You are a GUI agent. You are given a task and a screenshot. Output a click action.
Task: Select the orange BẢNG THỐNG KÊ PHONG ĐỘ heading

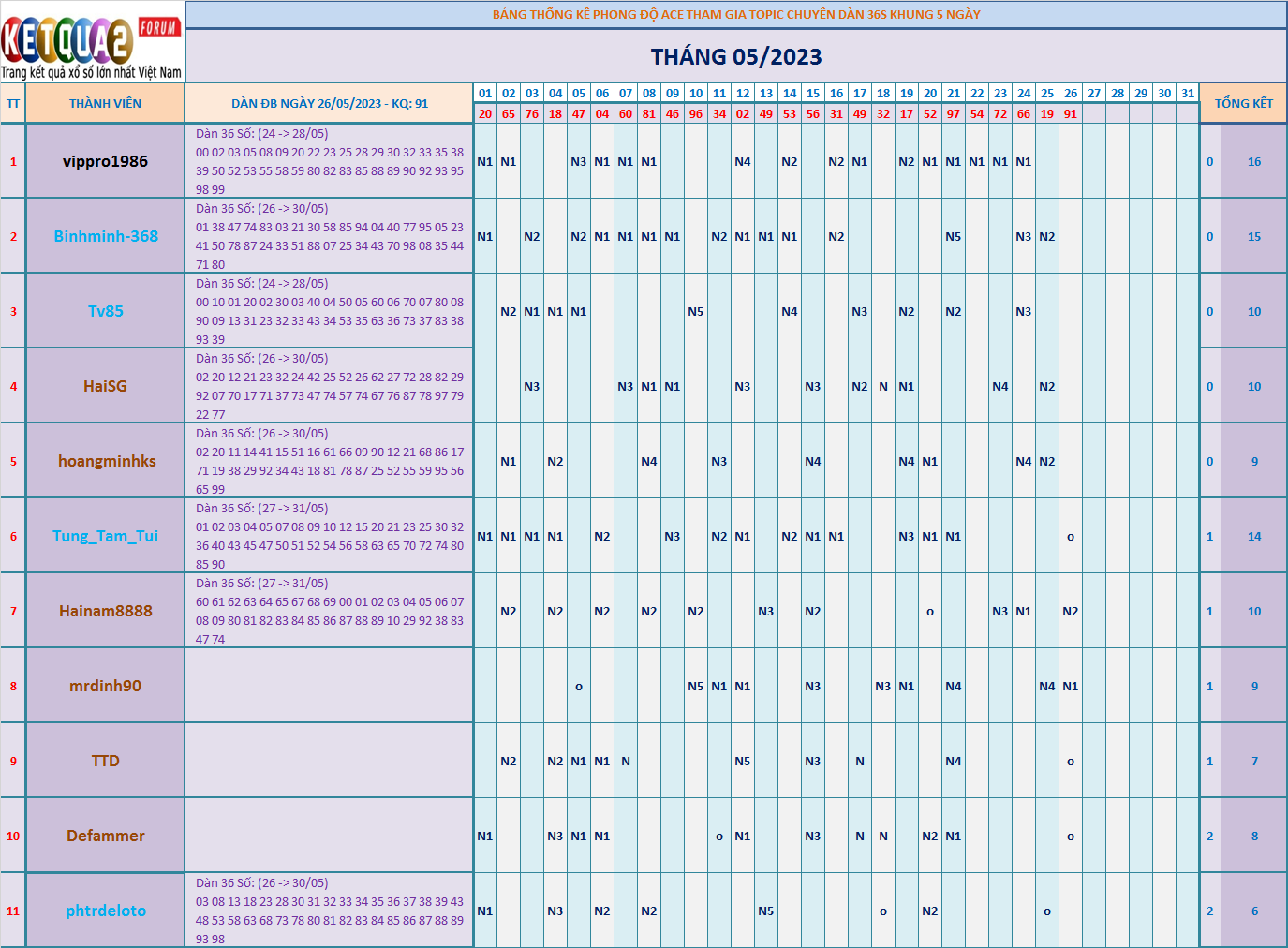736,15
